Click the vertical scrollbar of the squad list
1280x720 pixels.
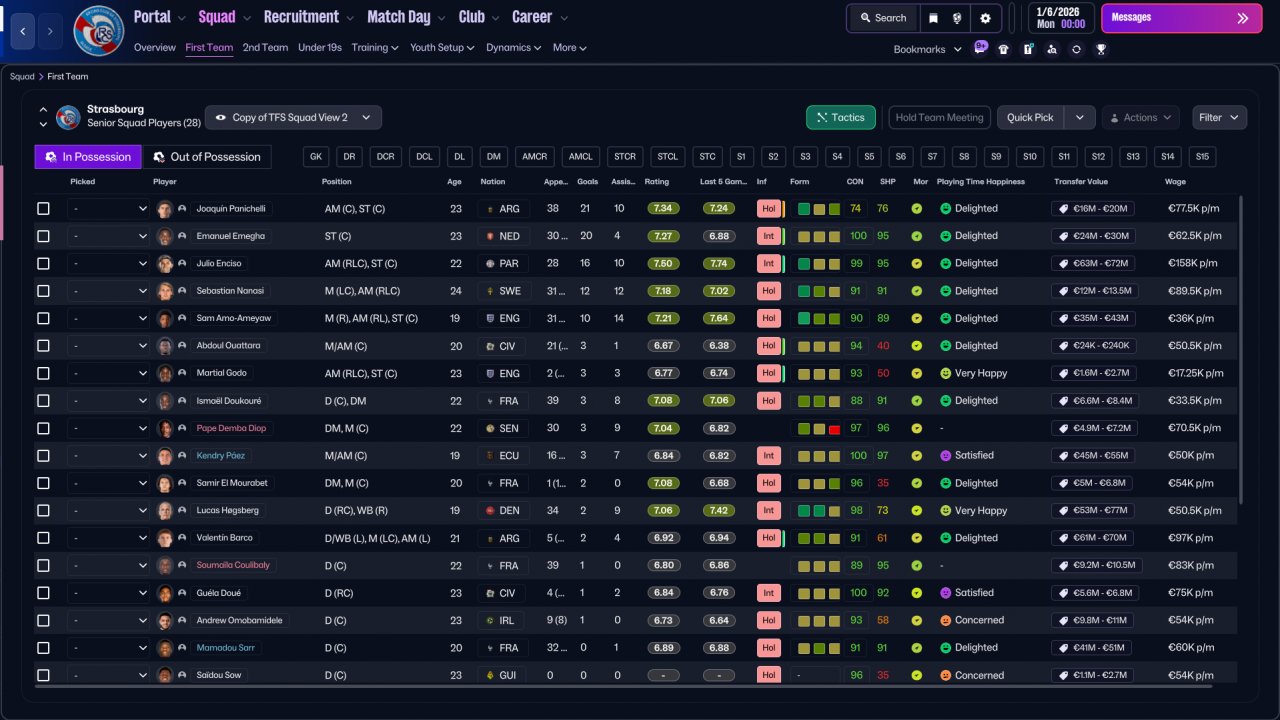pos(1241,350)
